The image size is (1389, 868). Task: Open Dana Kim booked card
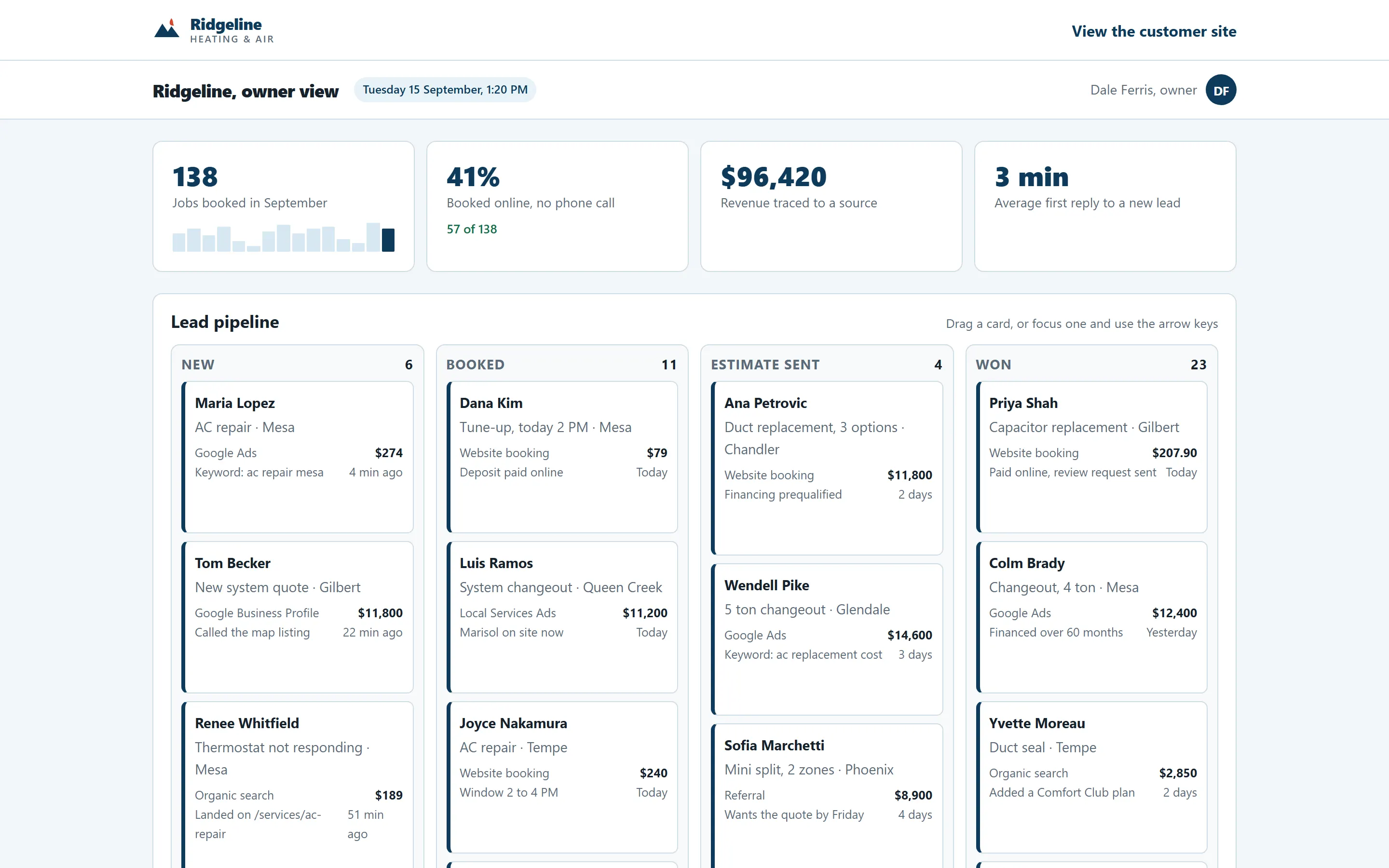tap(562, 457)
